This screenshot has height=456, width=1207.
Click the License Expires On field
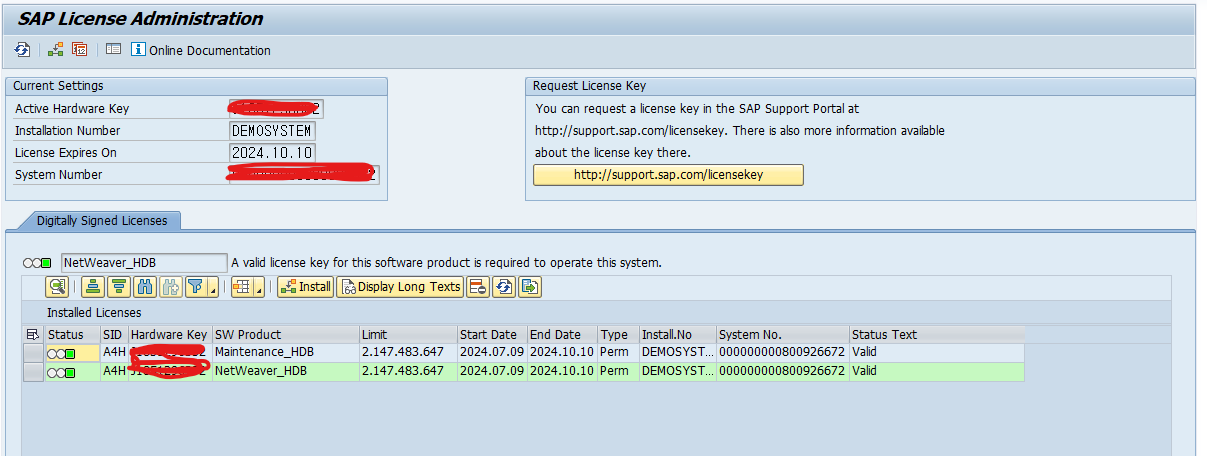272,153
